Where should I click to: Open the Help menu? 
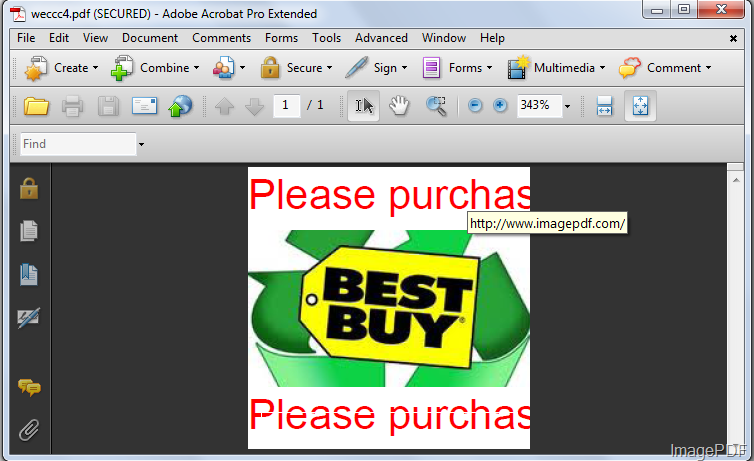coord(492,38)
